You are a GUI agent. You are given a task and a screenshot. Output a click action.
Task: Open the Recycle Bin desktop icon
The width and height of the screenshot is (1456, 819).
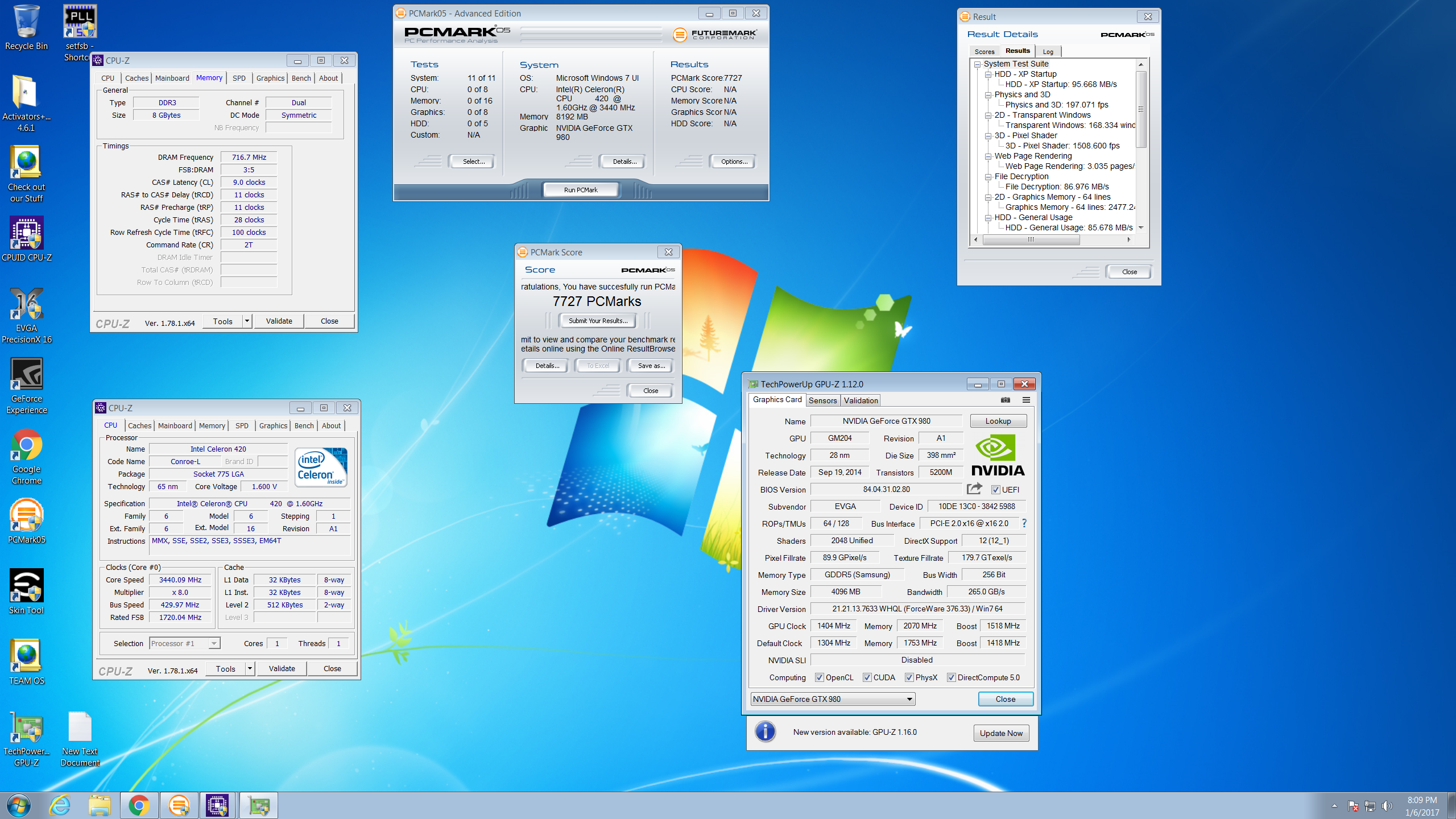tap(26, 28)
